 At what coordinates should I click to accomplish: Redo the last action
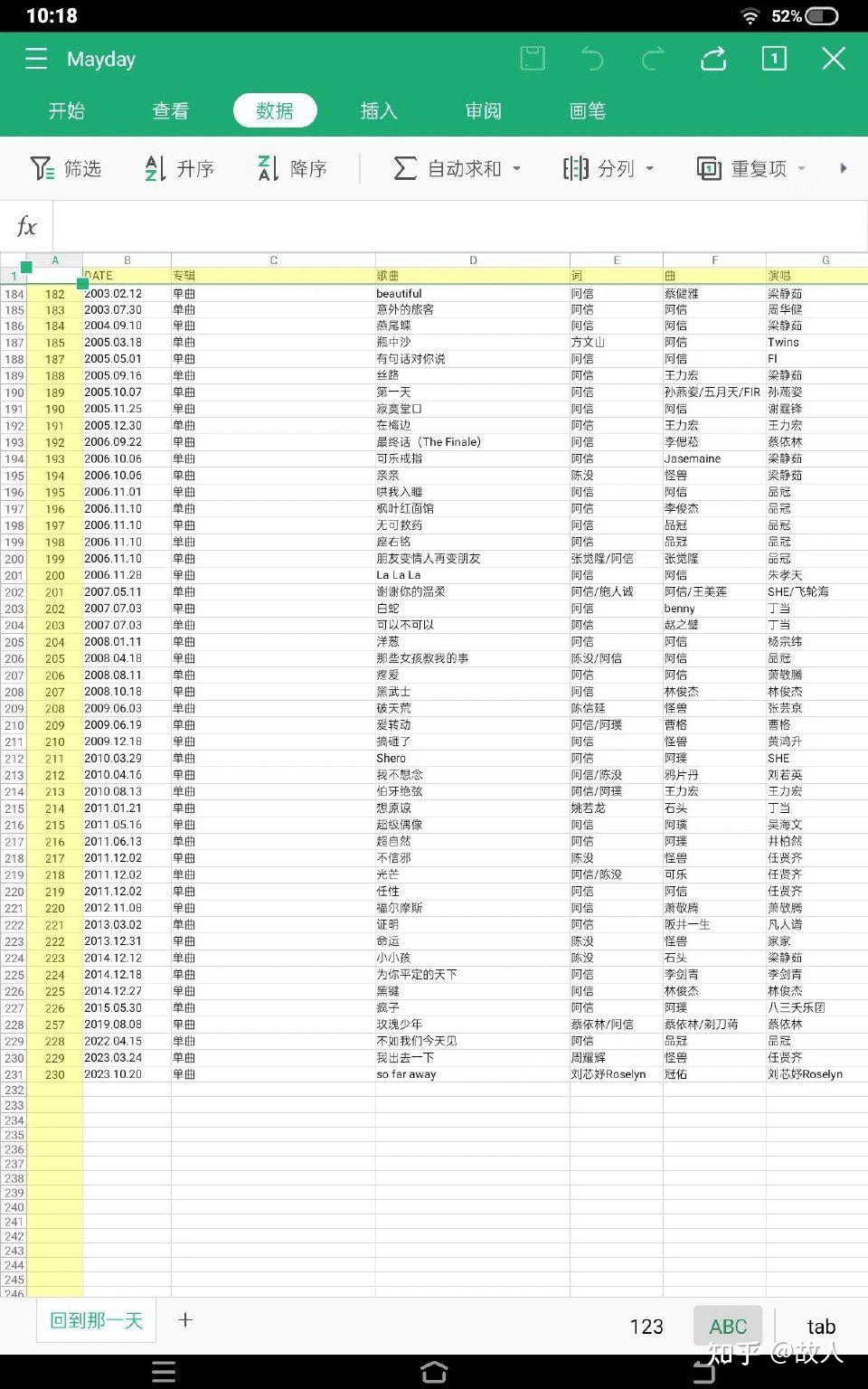pyautogui.click(x=653, y=58)
